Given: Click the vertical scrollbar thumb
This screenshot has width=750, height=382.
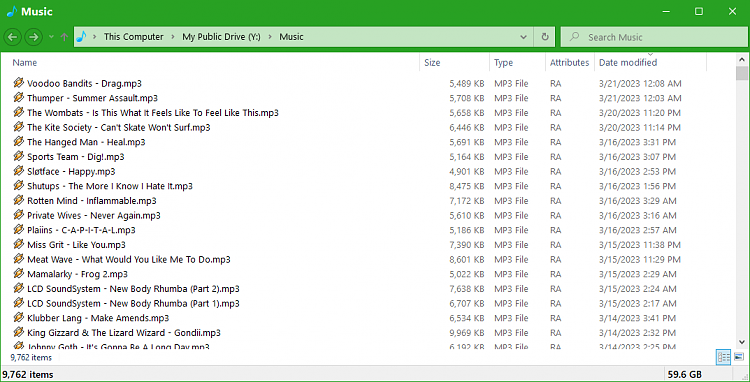Looking at the screenshot, I should [742, 73].
